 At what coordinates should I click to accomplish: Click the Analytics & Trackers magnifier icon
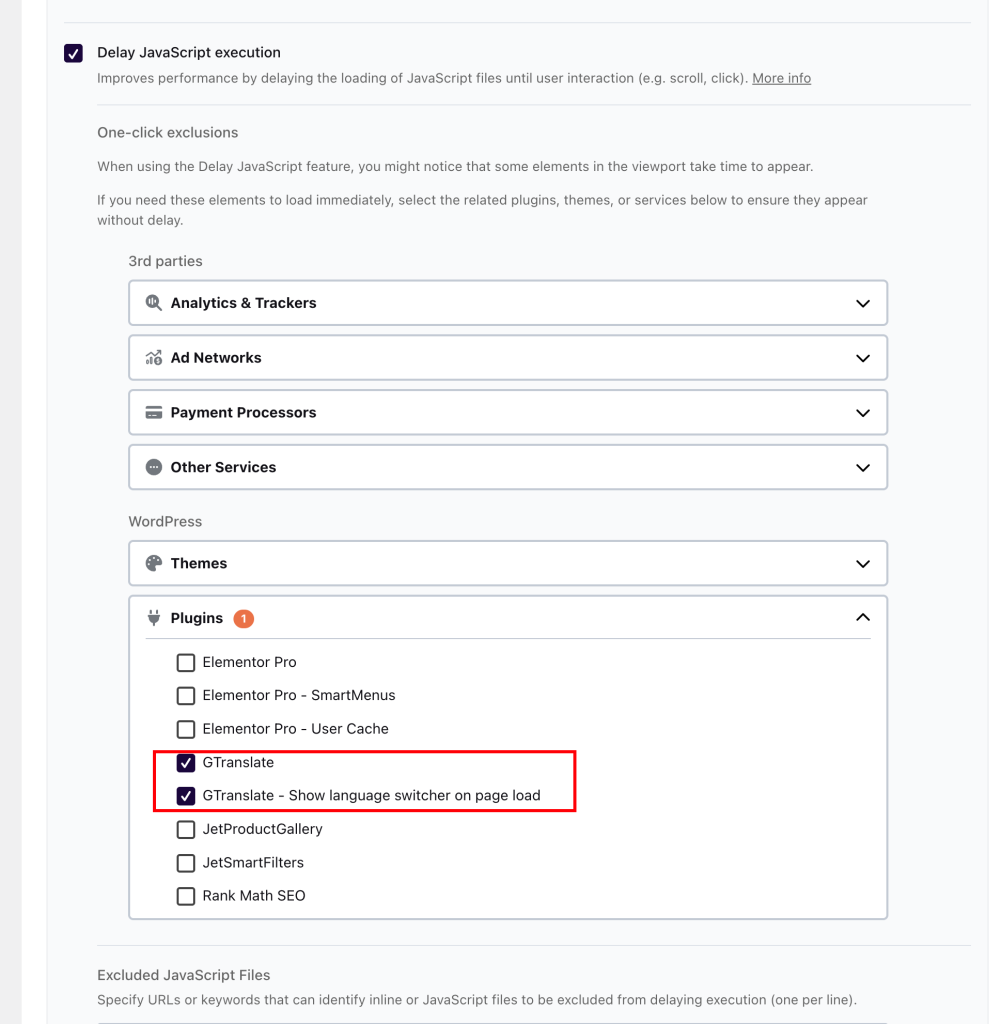pyautogui.click(x=153, y=302)
